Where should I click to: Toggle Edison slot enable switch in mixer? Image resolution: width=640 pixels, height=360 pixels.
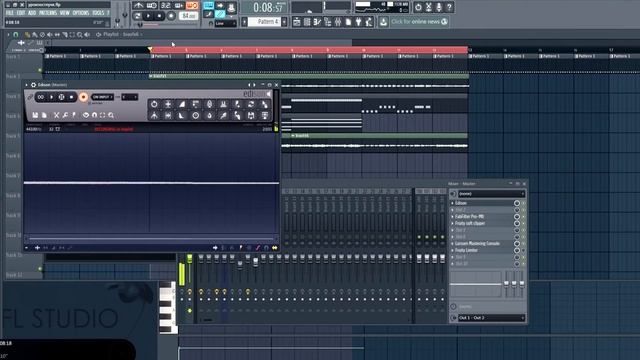(x=524, y=203)
